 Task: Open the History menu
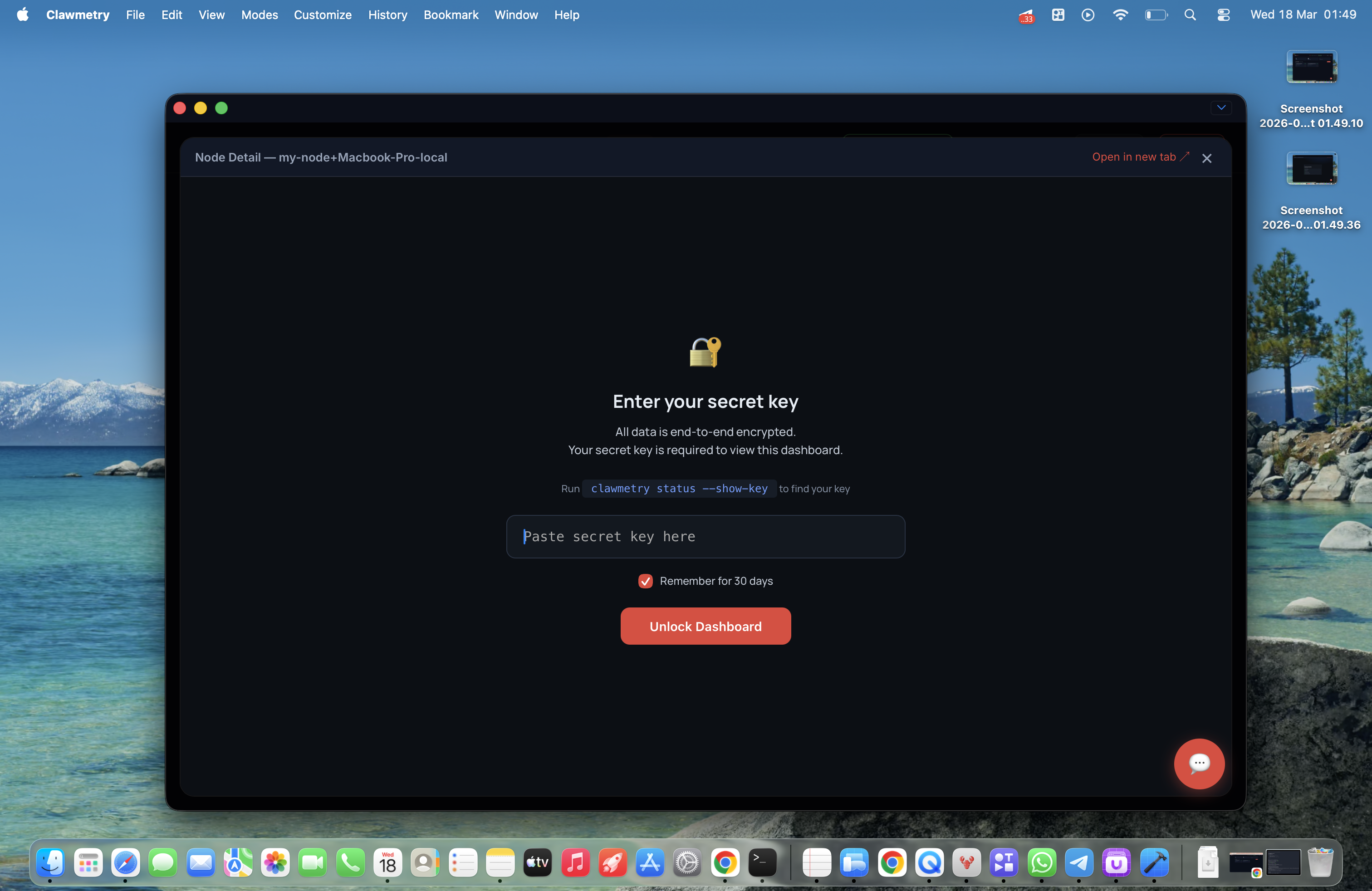[387, 15]
